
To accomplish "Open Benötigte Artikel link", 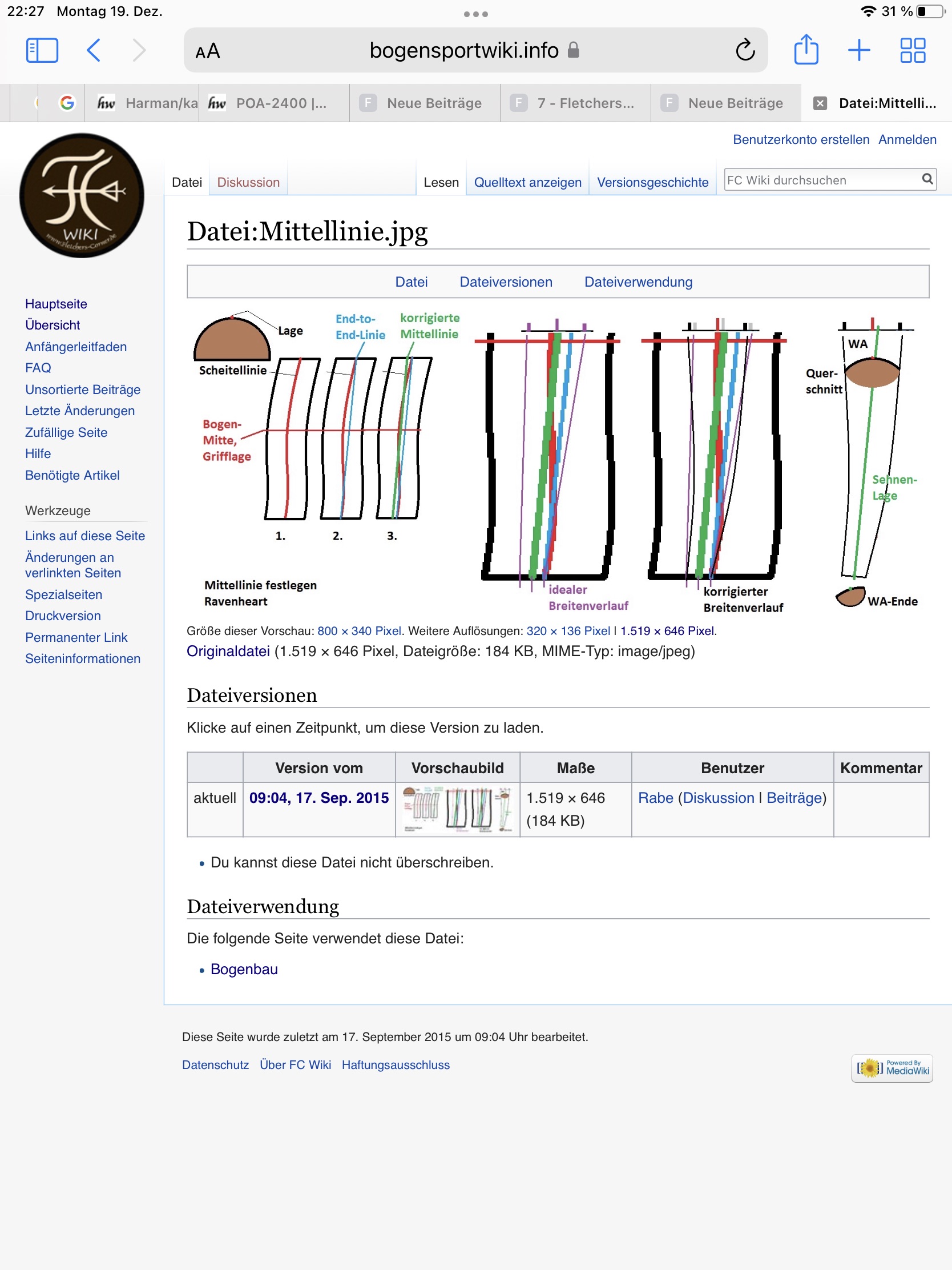I will tap(72, 475).
